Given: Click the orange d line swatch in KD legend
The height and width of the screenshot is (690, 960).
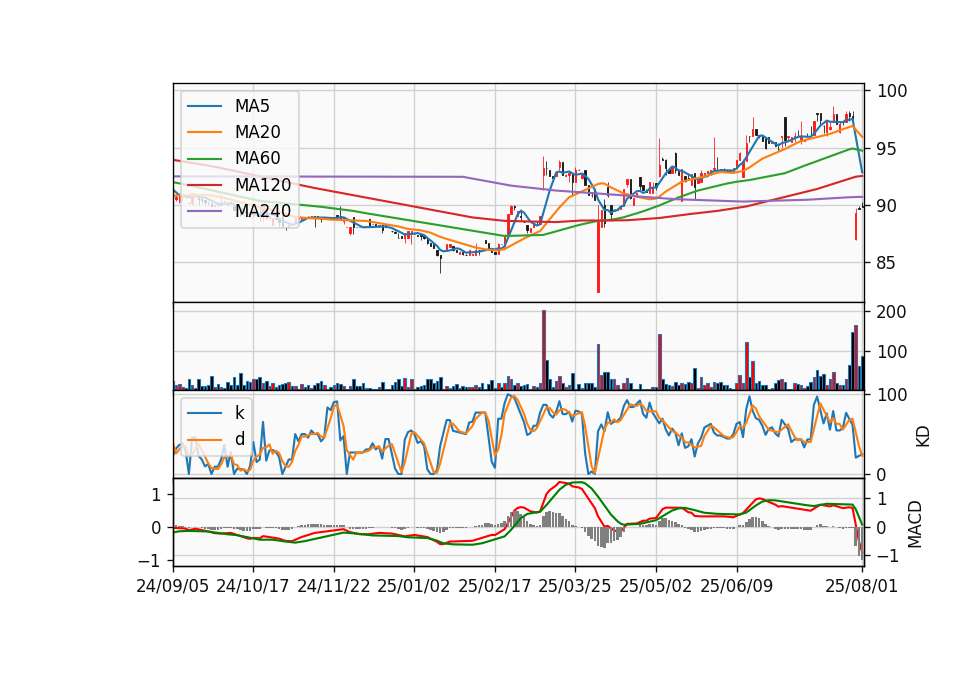Looking at the screenshot, I should click(204, 439).
